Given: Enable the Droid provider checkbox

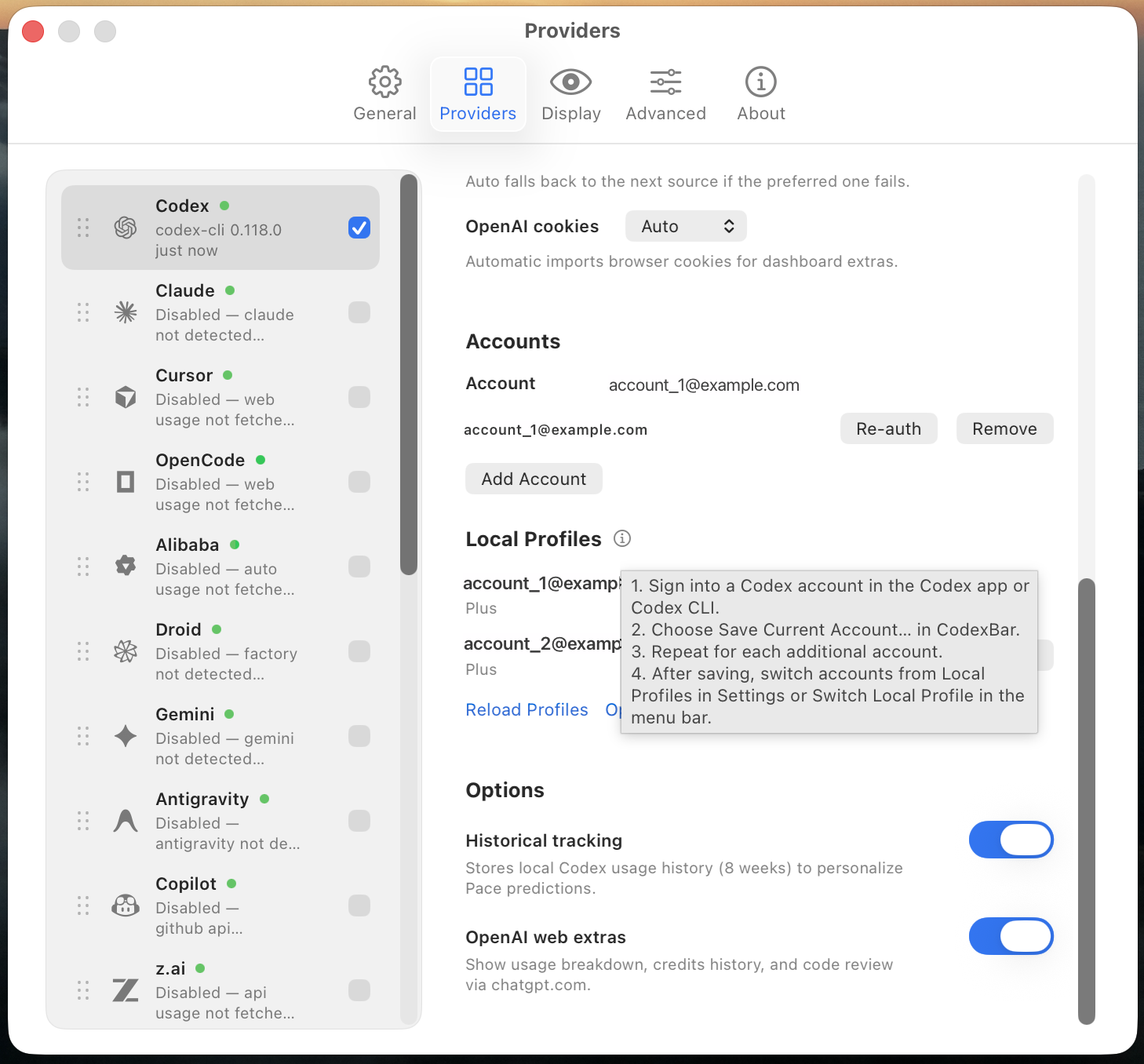Looking at the screenshot, I should pos(359,651).
